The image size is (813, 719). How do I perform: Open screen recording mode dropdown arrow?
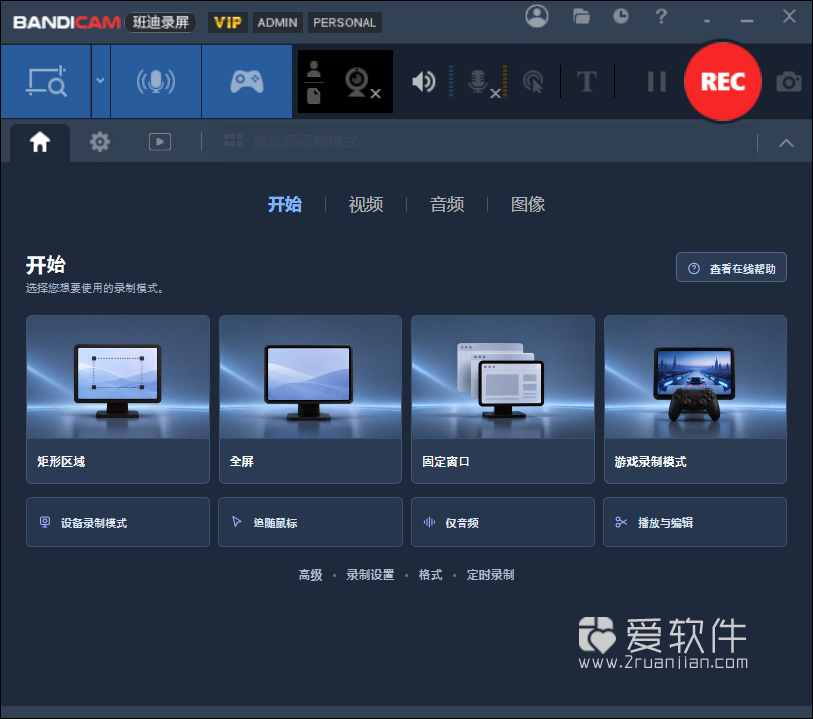click(x=101, y=81)
